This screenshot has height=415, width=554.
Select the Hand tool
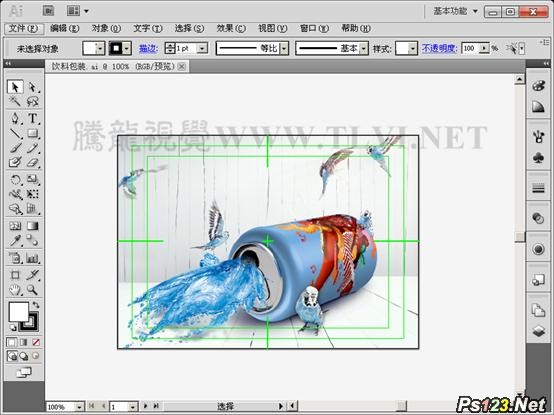15,290
